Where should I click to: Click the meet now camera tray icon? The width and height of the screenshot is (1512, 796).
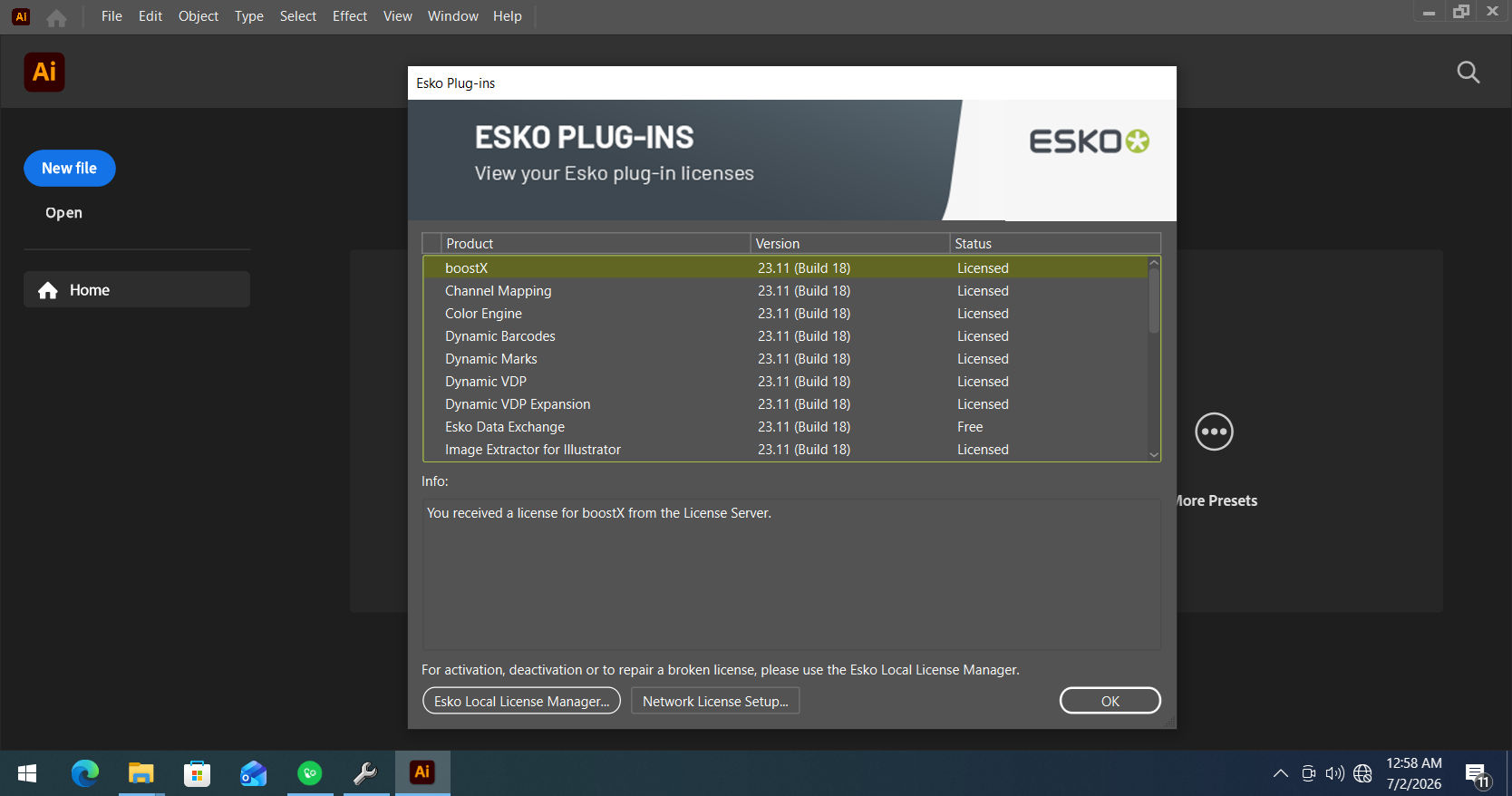(x=1308, y=773)
